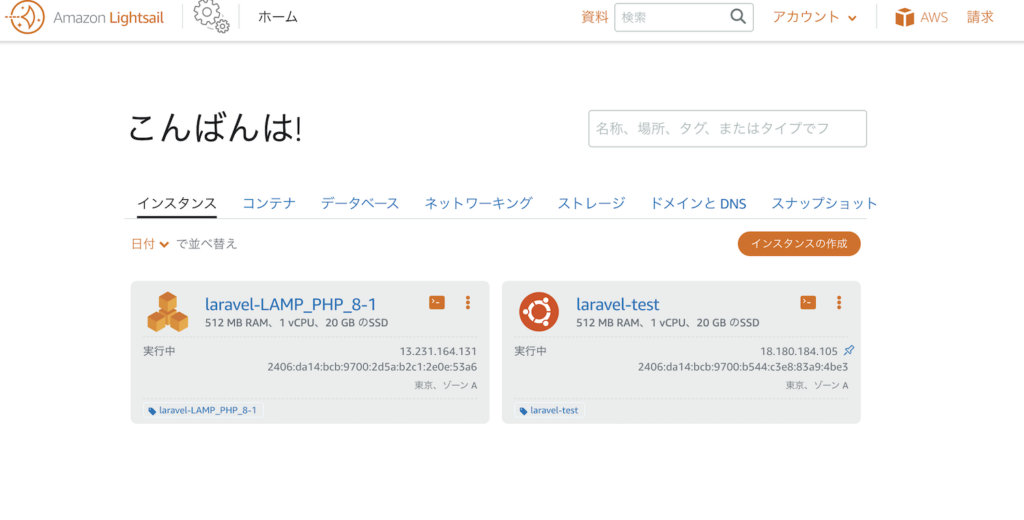Click 実行中 status of laravel-test
Image resolution: width=1024 pixels, height=520 pixels.
tap(530, 351)
